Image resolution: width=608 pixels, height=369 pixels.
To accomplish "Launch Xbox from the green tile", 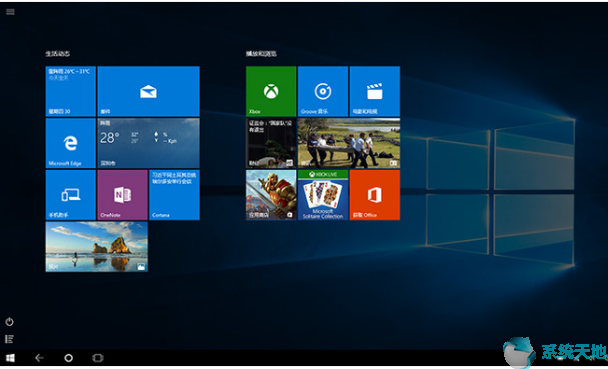I will click(271, 91).
